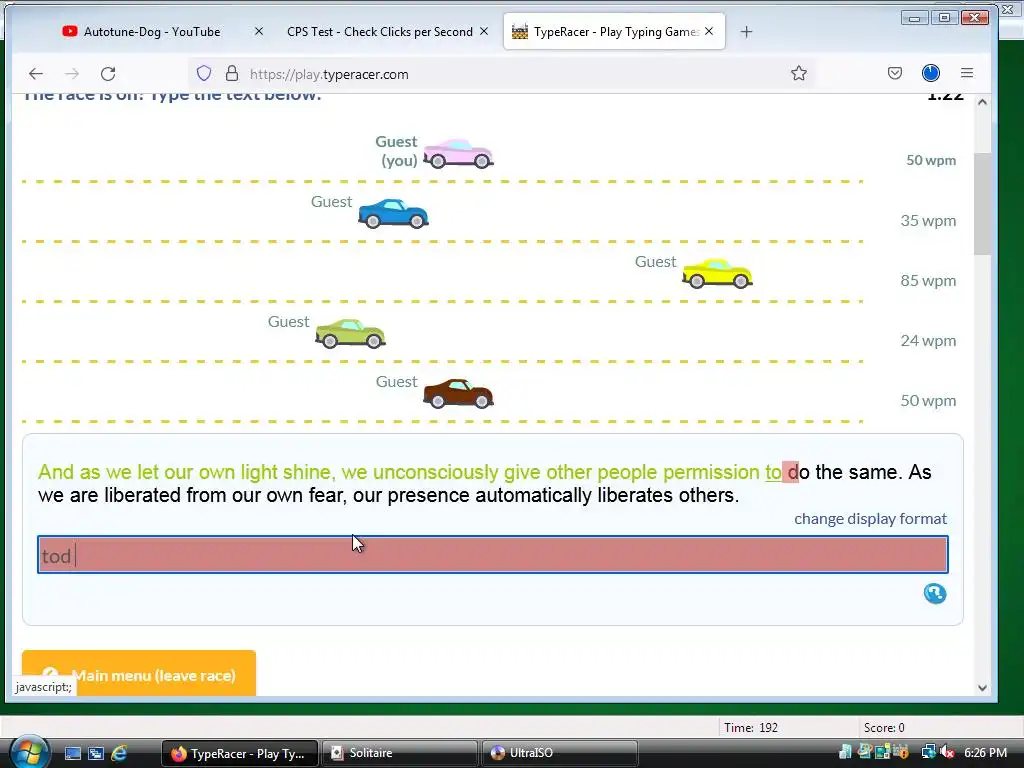The height and width of the screenshot is (768, 1024).
Task: Open the Firefox hamburger menu
Action: pyautogui.click(x=967, y=73)
